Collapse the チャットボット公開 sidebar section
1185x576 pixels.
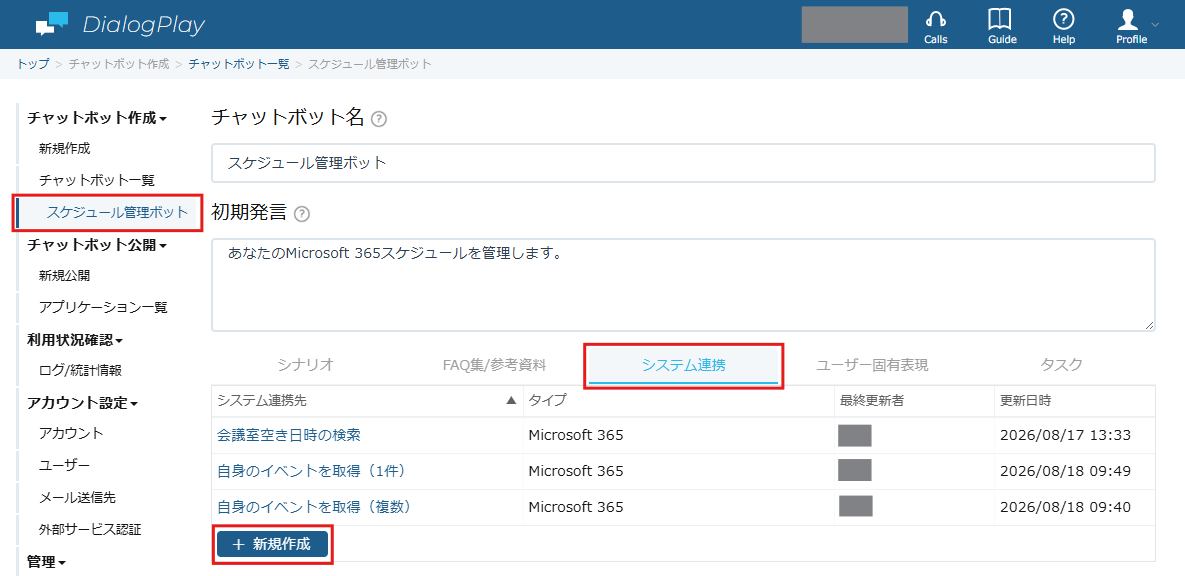coord(96,244)
